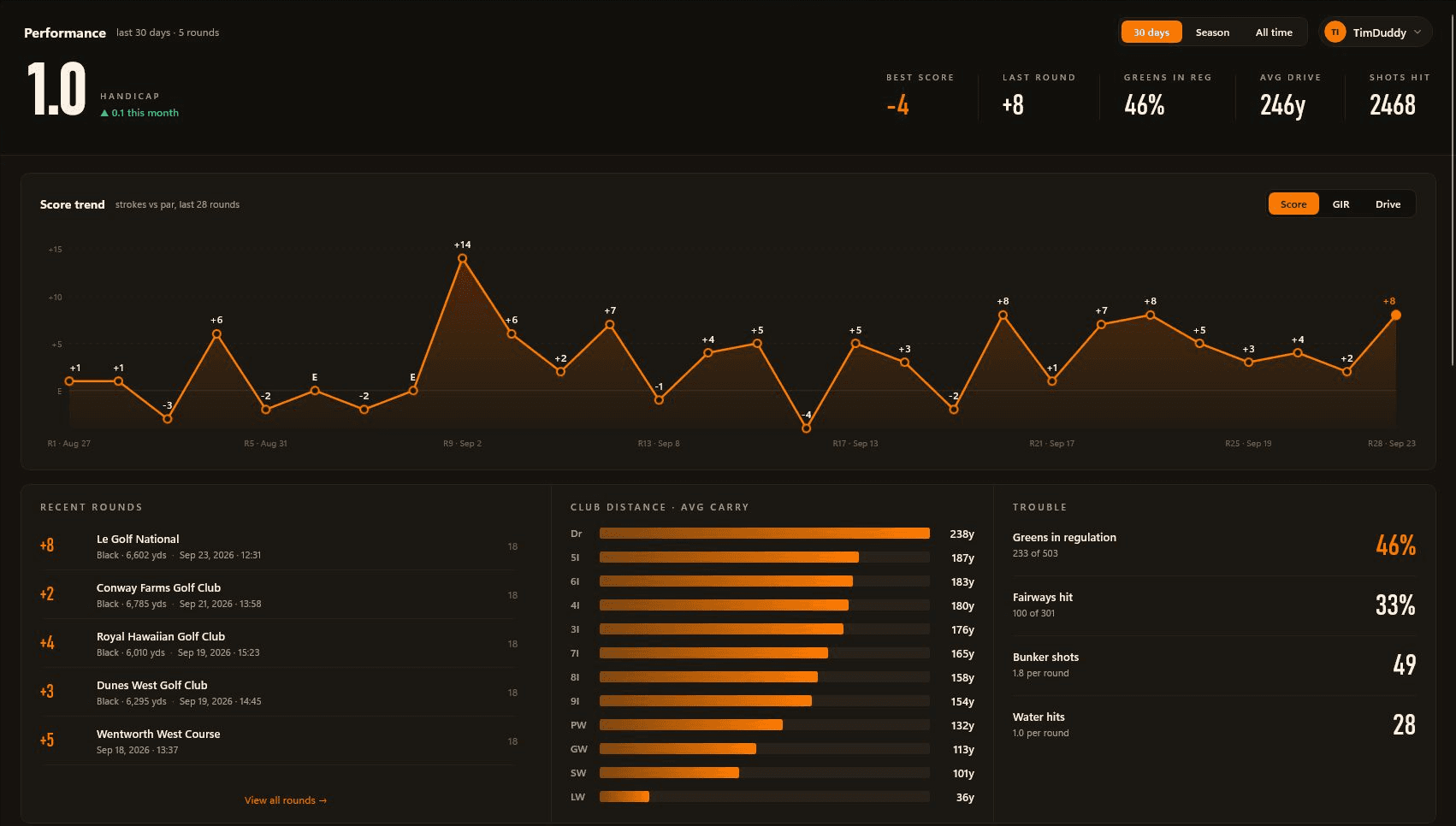The width and height of the screenshot is (1456, 826).
Task: Switch chart to GIR view
Action: tap(1341, 204)
